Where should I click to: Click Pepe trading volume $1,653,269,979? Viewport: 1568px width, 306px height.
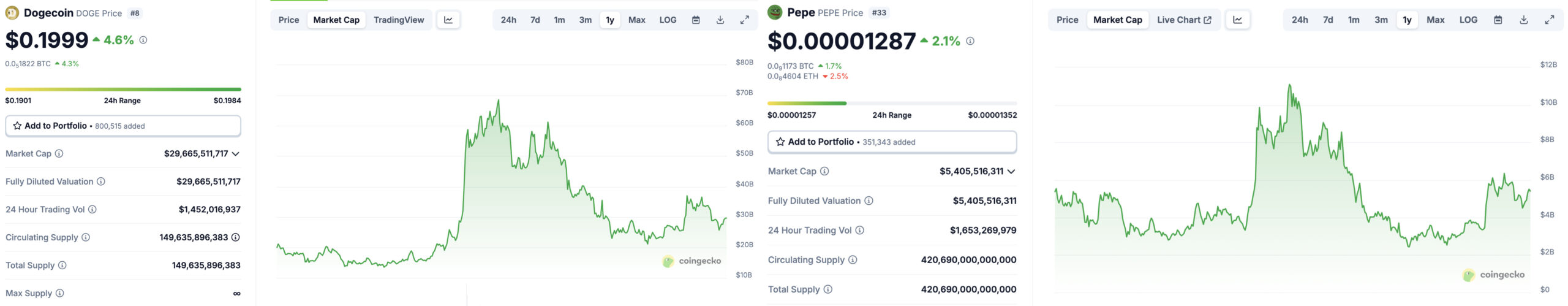click(x=983, y=231)
